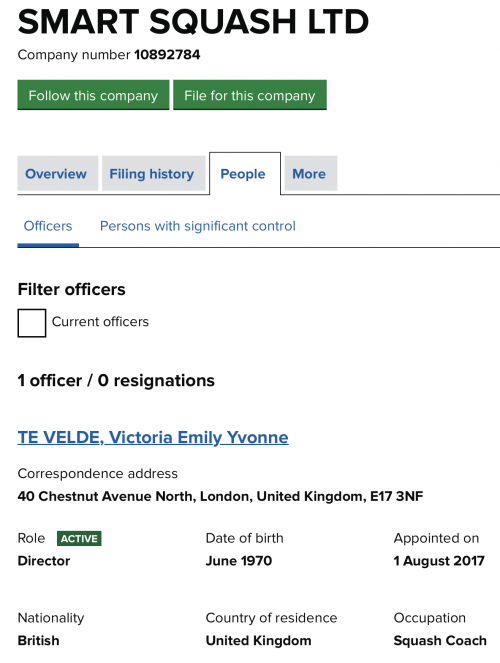Click the Current officers label text

(100, 322)
